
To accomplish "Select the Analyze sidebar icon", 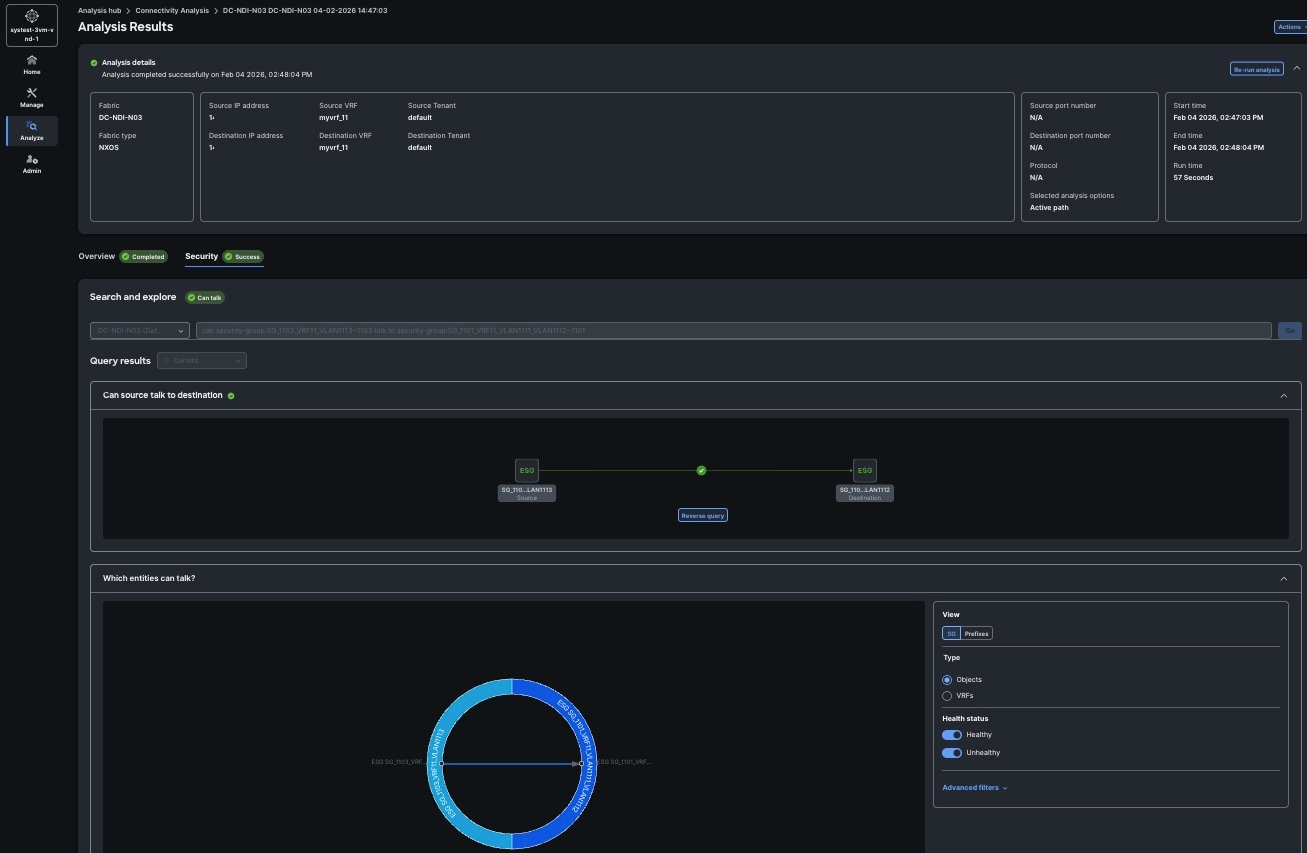I will click(32, 127).
